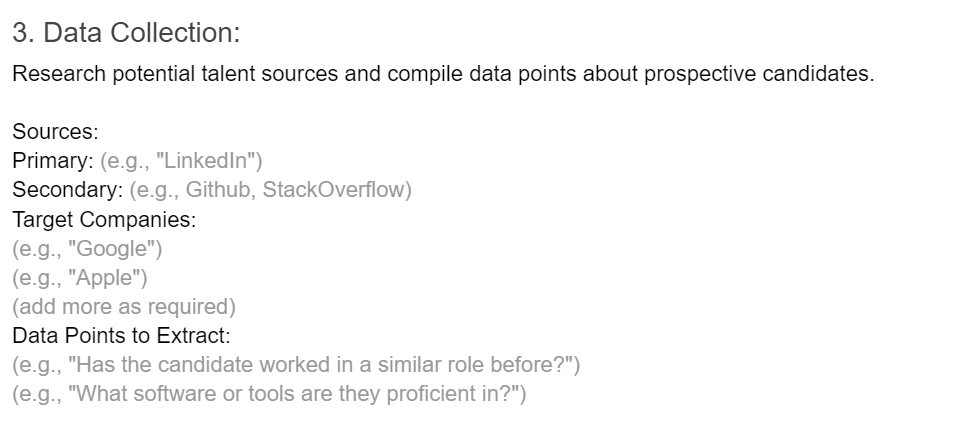Click the "Target Companies:" label
Screen dimensions: 953x423
pyautogui.click(x=104, y=219)
